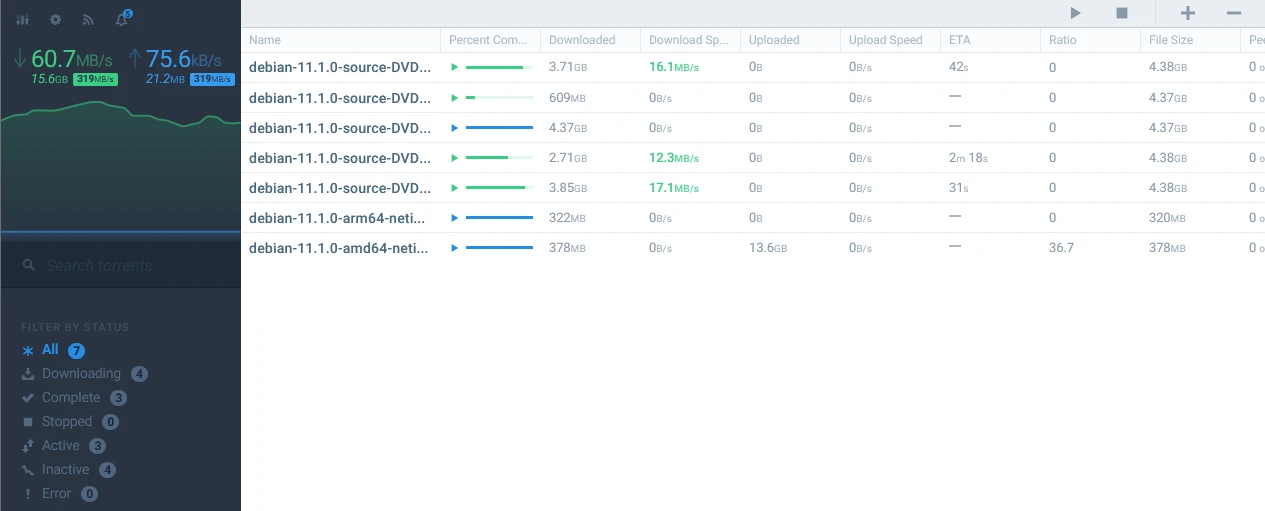The width and height of the screenshot is (1265, 511).
Task: Select the All status filter
Action: pos(53,350)
